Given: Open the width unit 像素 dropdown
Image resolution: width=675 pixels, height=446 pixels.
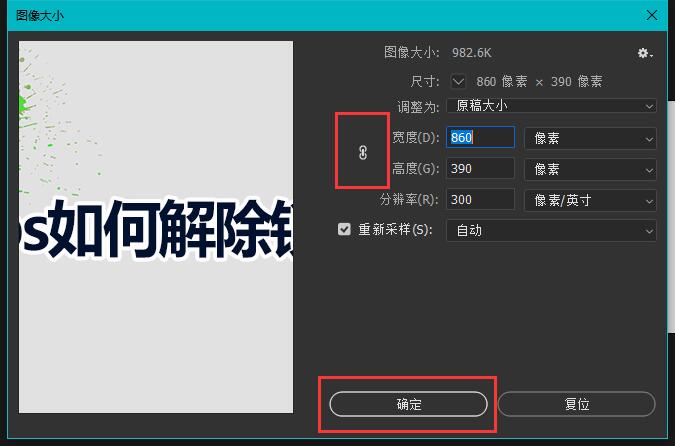Looking at the screenshot, I should click(590, 138).
